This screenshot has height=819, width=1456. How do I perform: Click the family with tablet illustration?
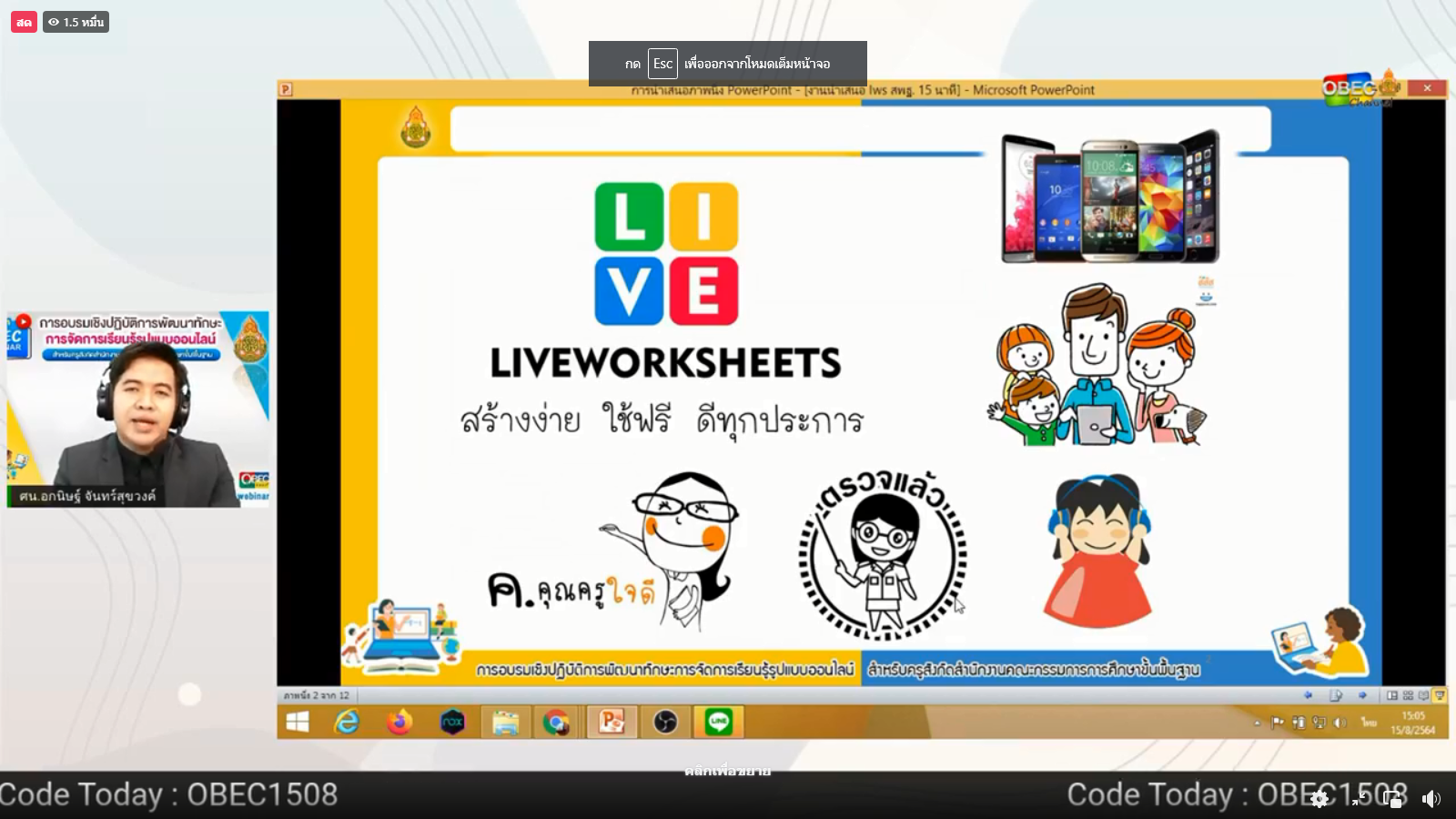click(1097, 365)
